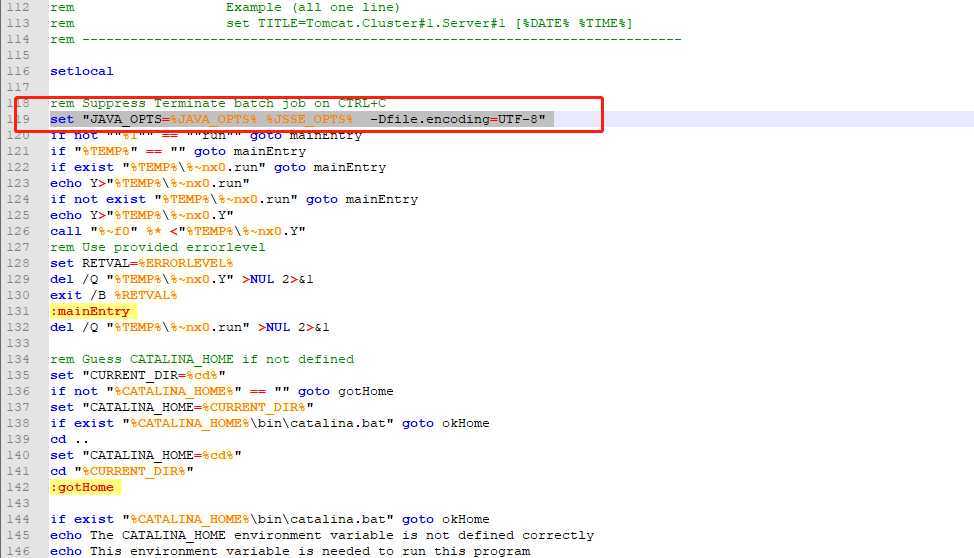Click the 'call "%~f0"' line

pos(178,231)
